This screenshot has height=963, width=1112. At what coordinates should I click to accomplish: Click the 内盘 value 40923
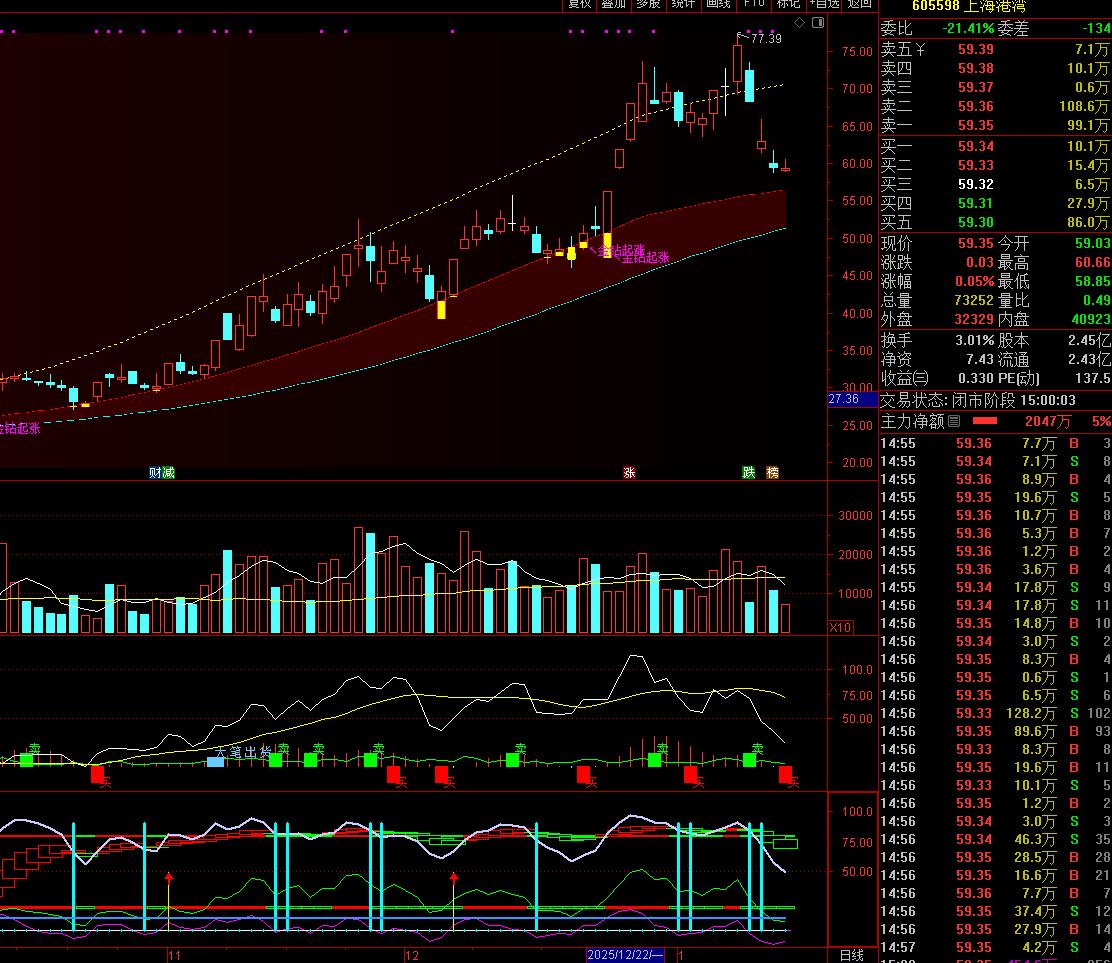click(1091, 320)
